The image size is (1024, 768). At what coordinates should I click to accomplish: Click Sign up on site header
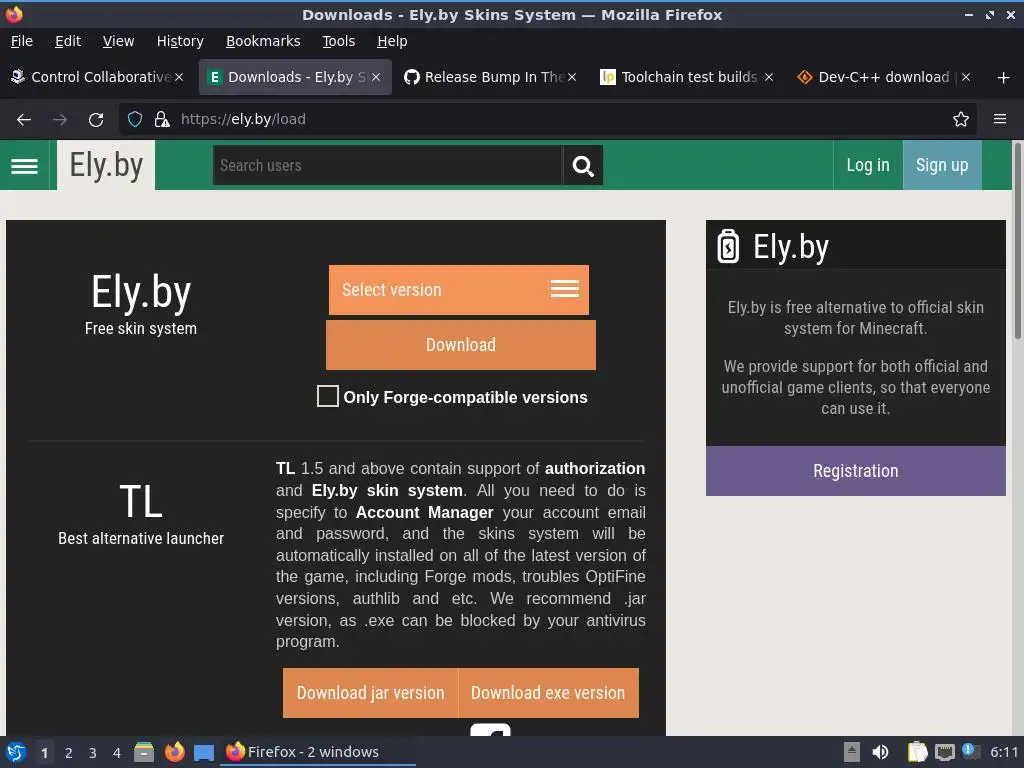coord(942,165)
